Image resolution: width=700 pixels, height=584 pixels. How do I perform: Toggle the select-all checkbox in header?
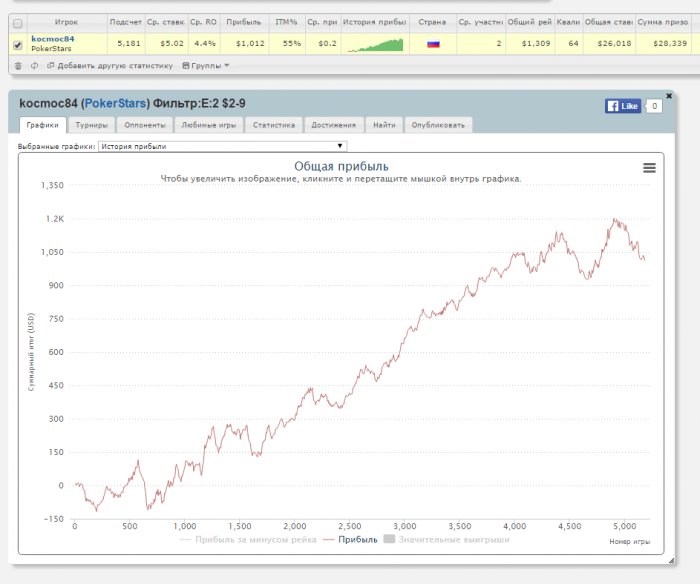pyautogui.click(x=17, y=23)
